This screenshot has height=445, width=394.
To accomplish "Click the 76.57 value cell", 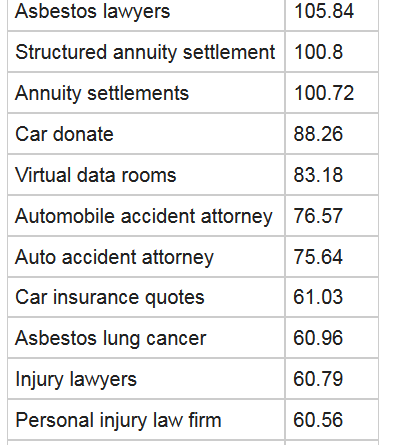I will click(x=332, y=216).
